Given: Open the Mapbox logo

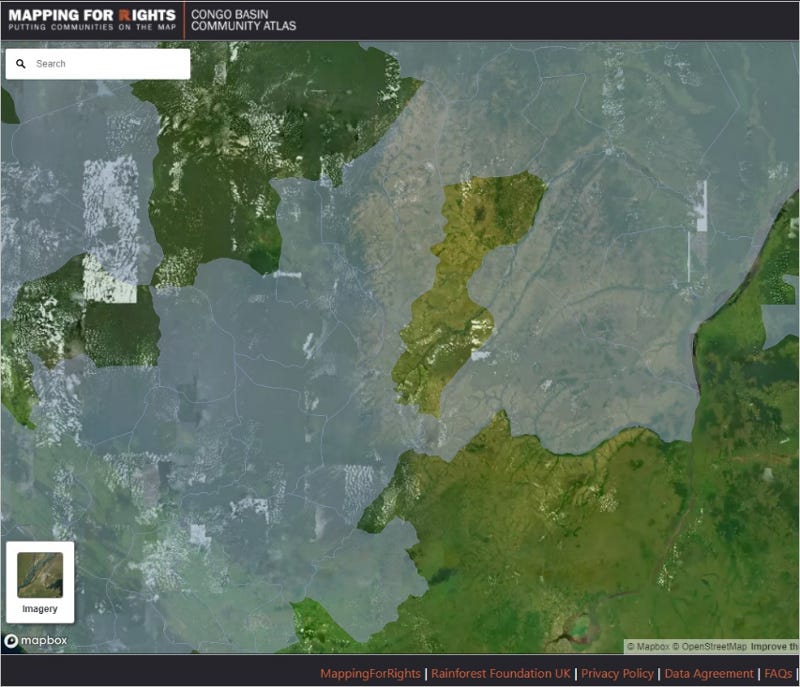Looking at the screenshot, I should pyautogui.click(x=36, y=641).
